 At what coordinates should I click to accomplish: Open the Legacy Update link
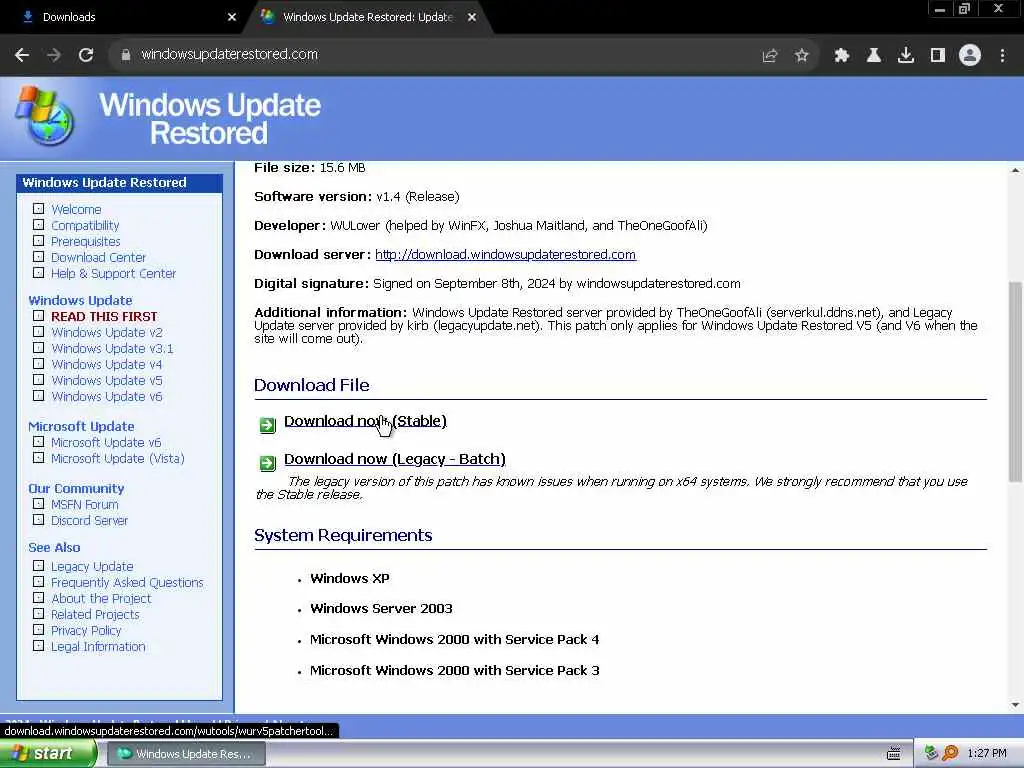[x=92, y=567]
